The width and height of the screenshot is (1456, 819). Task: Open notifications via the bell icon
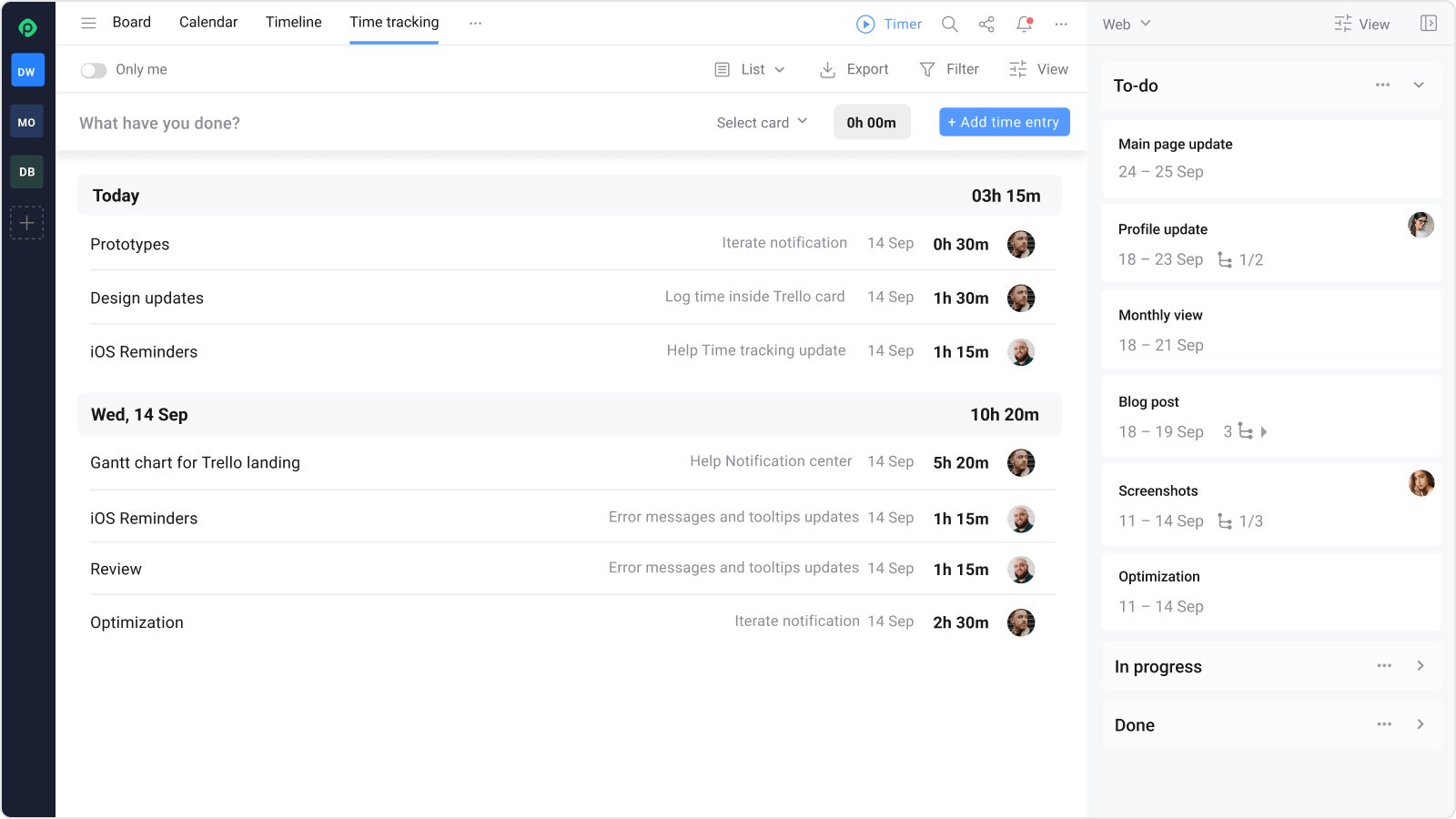(1023, 25)
